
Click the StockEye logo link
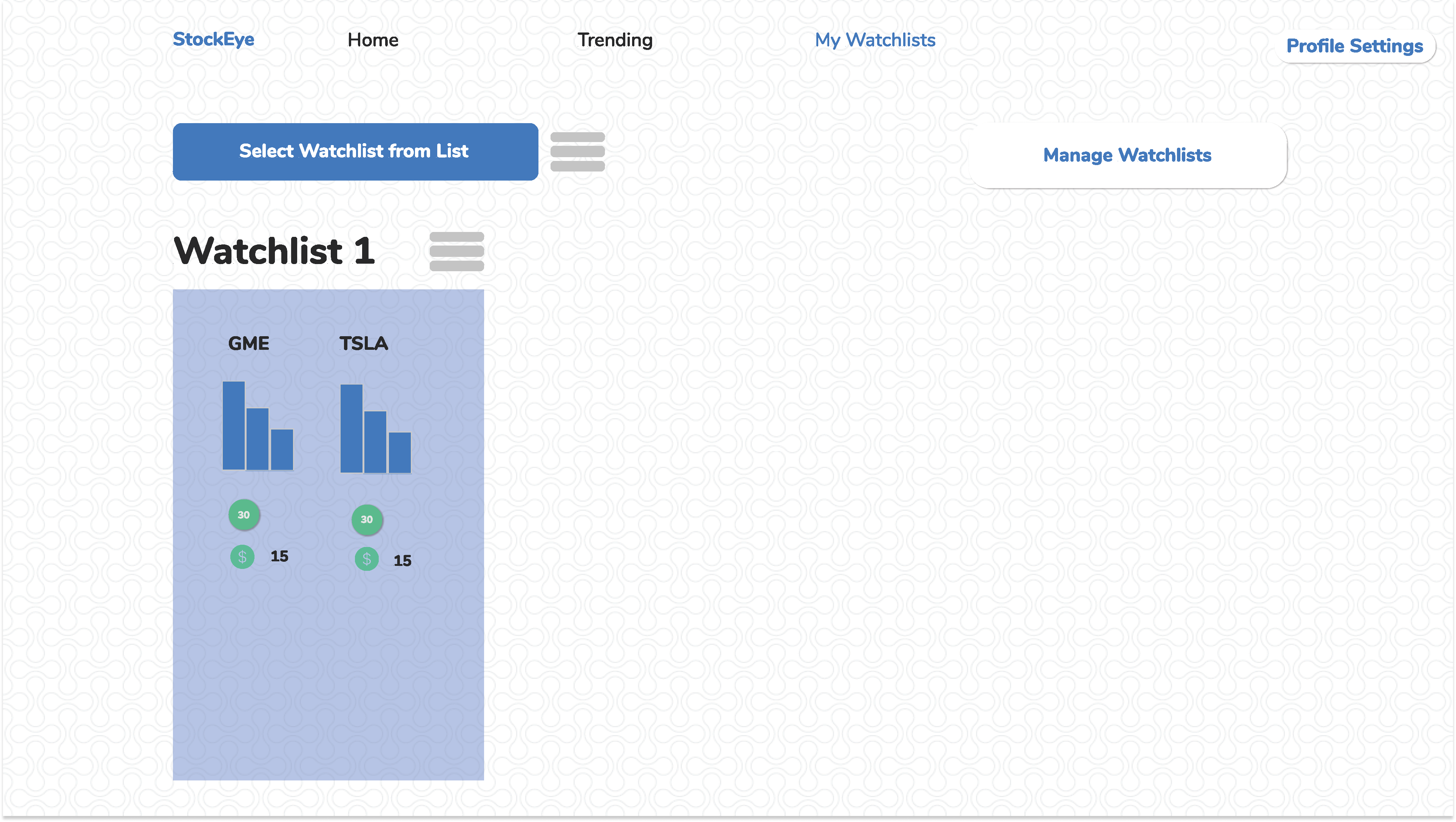(x=213, y=39)
